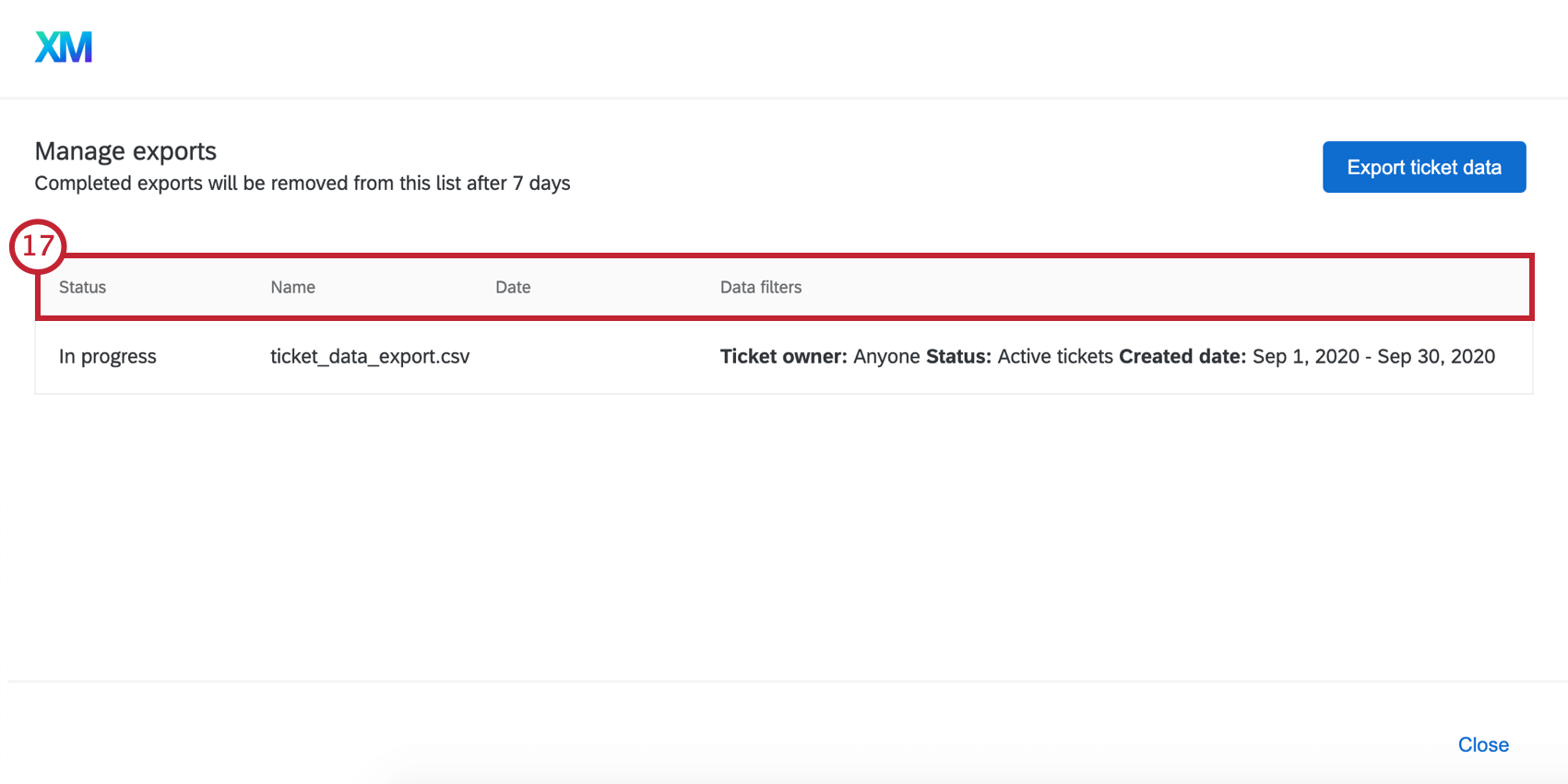Click the bold Ticket owner label
The width and height of the screenshot is (1568, 784).
[x=783, y=357]
